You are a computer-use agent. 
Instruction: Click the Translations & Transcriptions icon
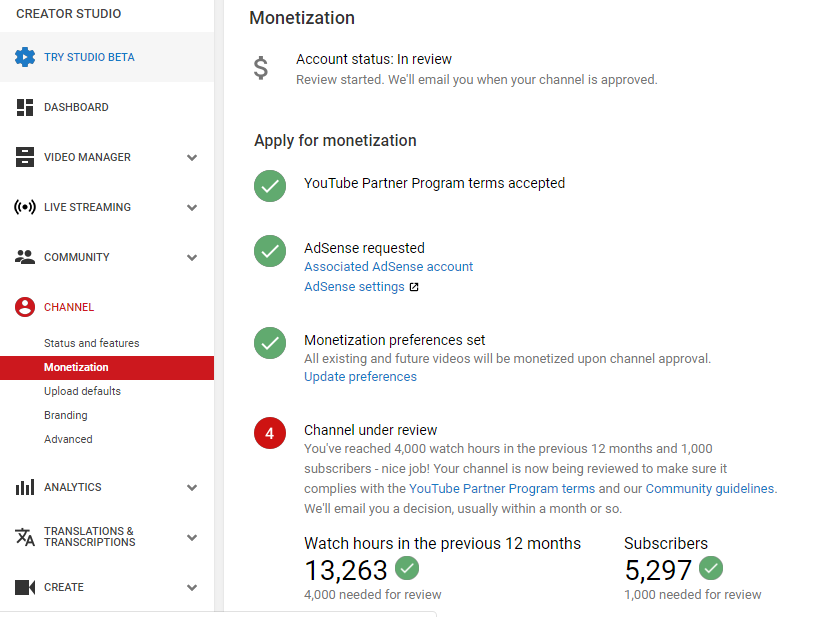coord(25,537)
